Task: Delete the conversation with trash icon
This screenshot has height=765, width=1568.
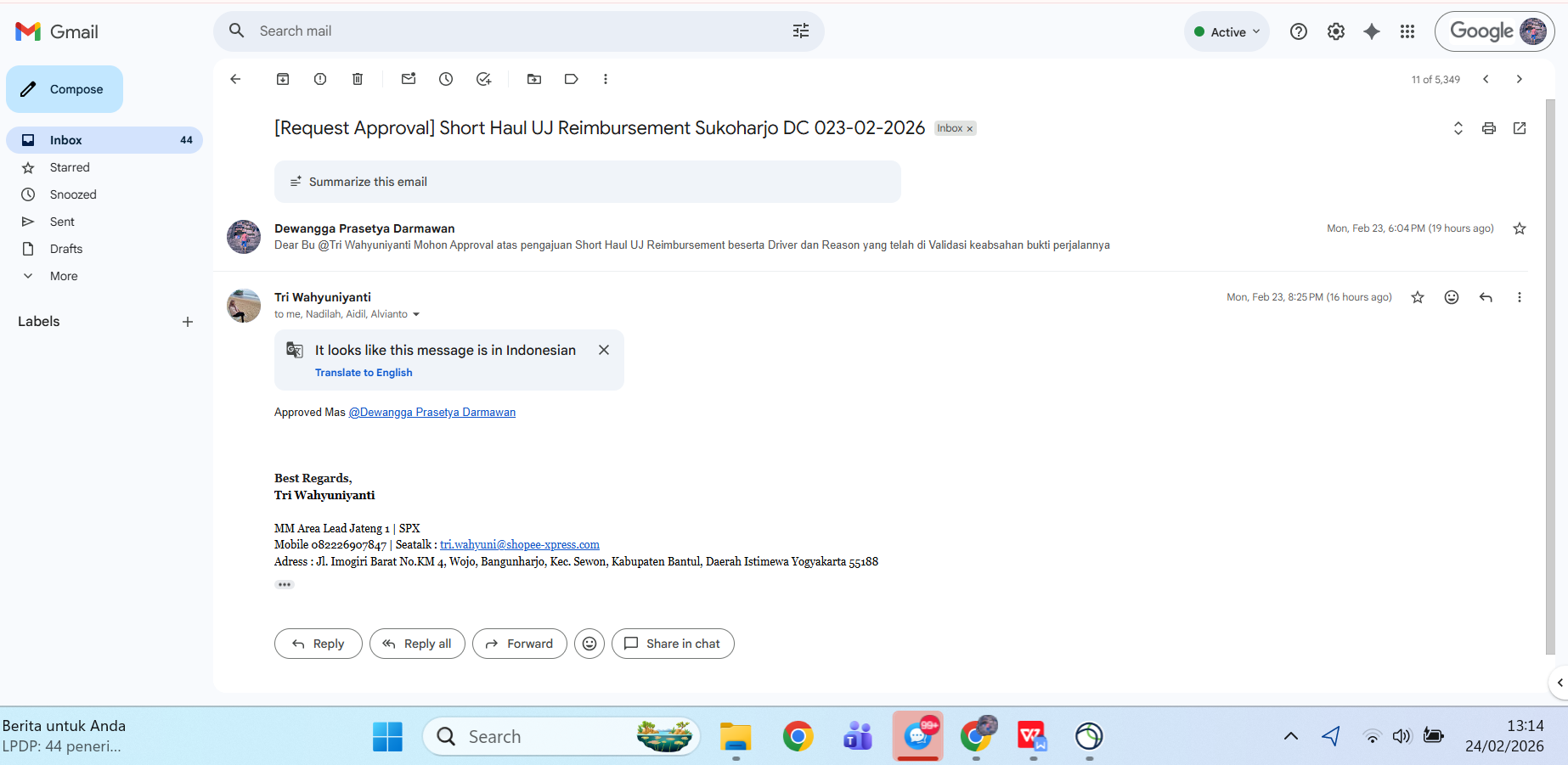Action: (358, 79)
